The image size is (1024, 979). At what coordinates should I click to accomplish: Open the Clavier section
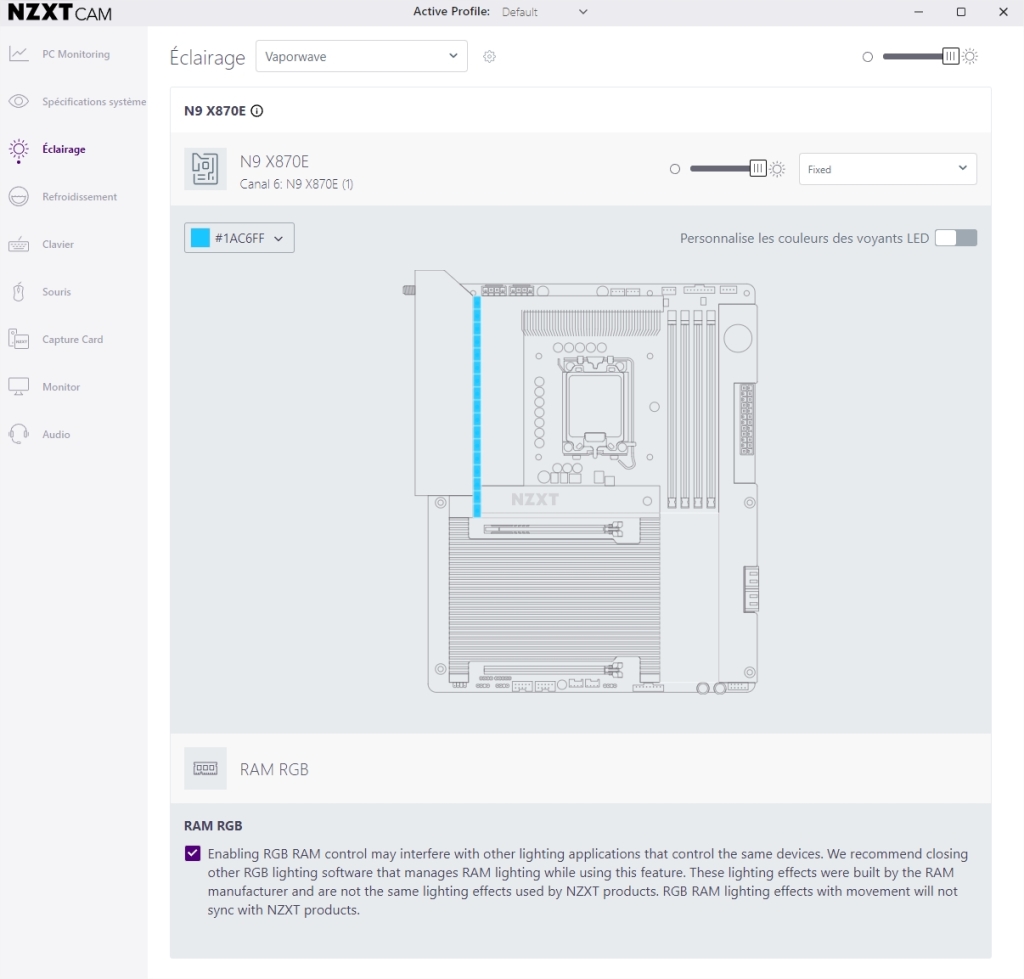[x=58, y=244]
